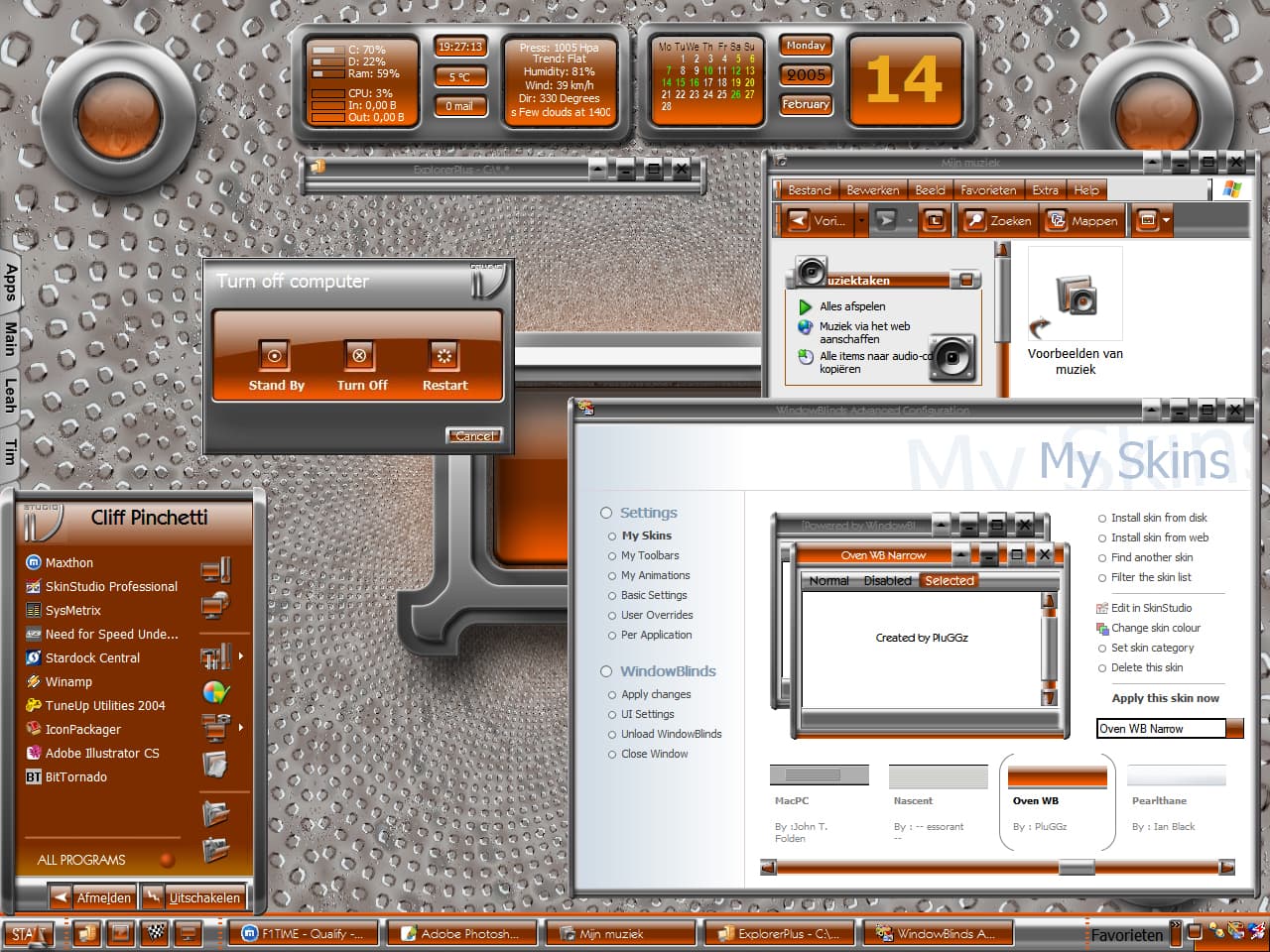Viewport: 1270px width, 952px height.
Task: Open the Voorbeelden van muziek folder
Action: [x=1076, y=312]
